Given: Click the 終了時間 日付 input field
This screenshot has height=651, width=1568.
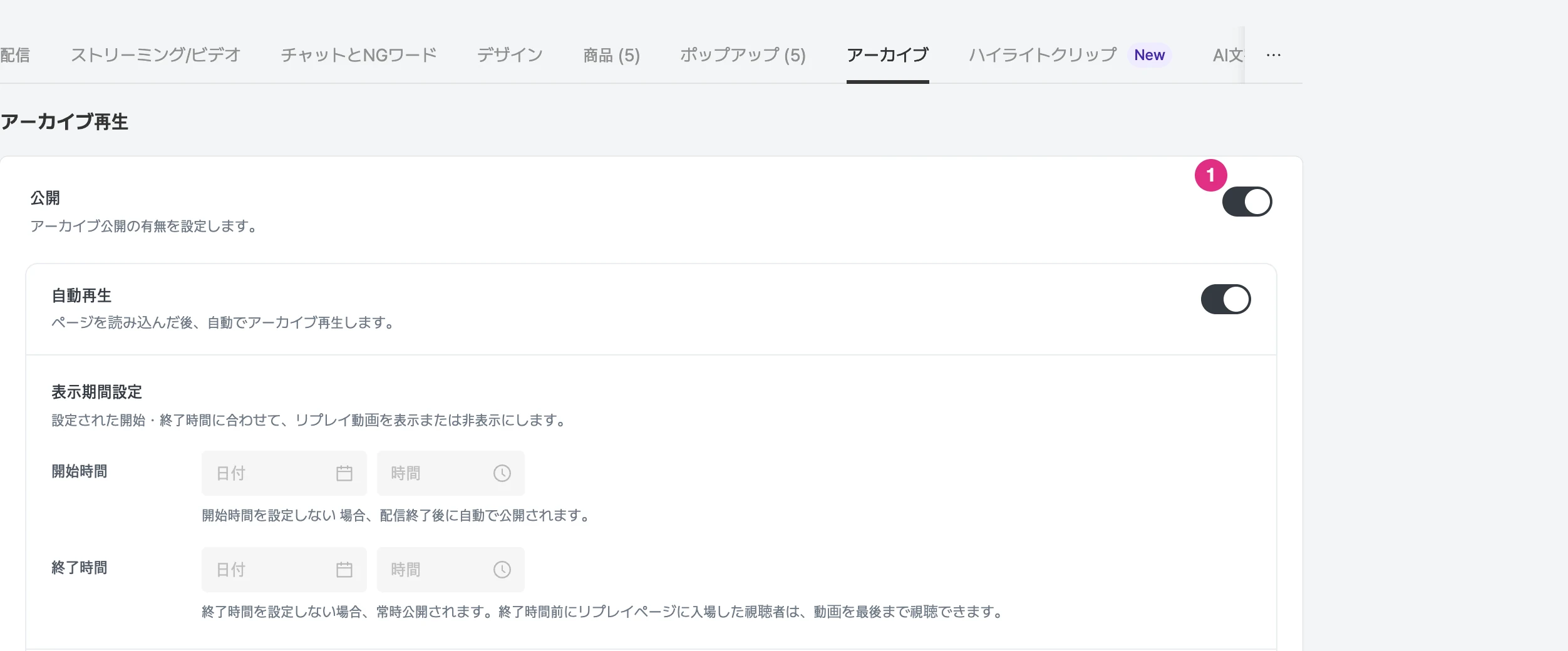Looking at the screenshot, I should point(284,570).
